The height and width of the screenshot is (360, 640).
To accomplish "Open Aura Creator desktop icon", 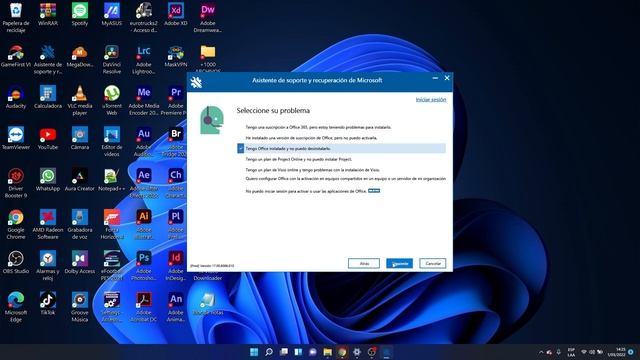I will (x=80, y=180).
